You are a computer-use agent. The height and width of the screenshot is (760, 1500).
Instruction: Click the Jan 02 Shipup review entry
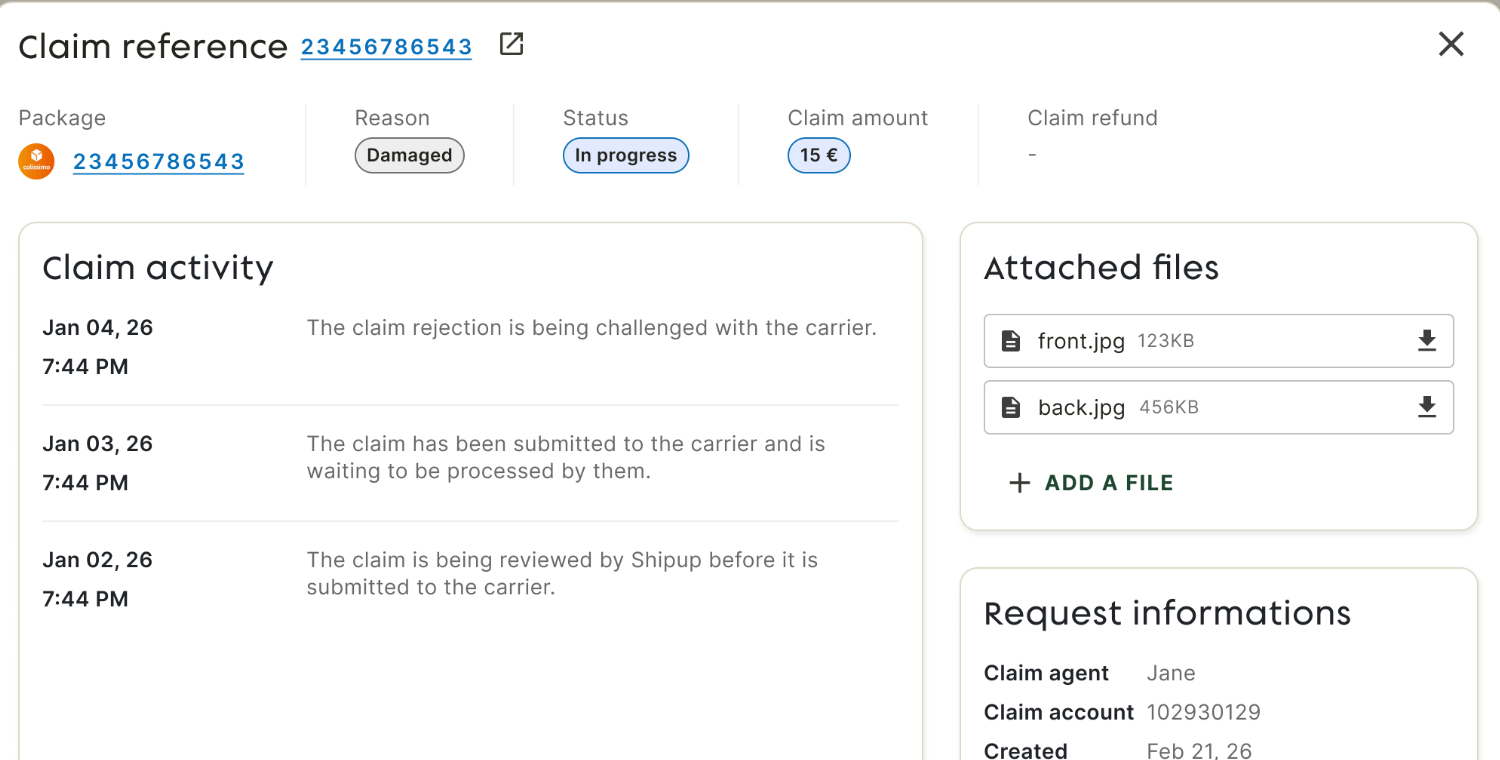[470, 579]
